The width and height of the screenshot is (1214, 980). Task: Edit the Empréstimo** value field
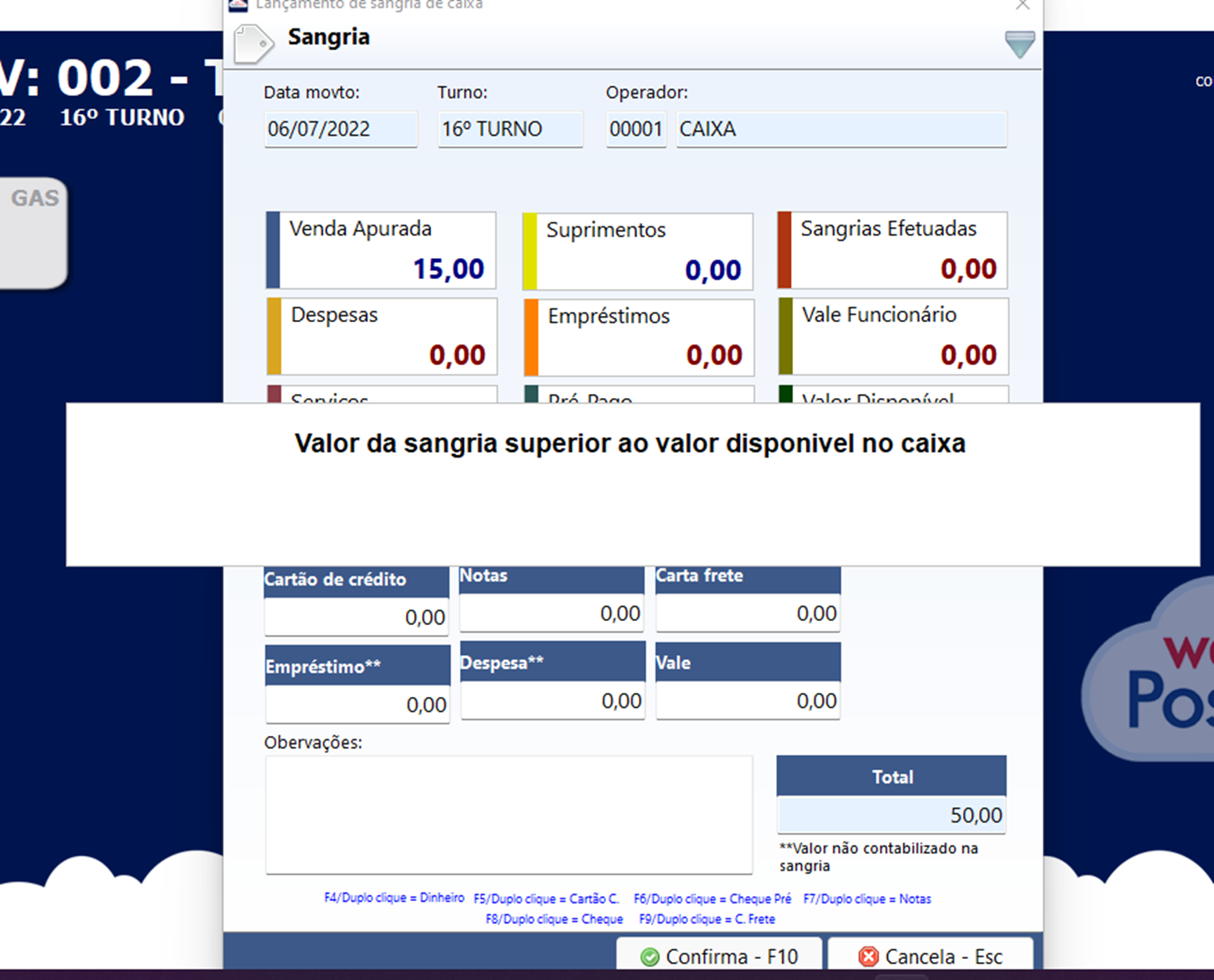click(357, 705)
